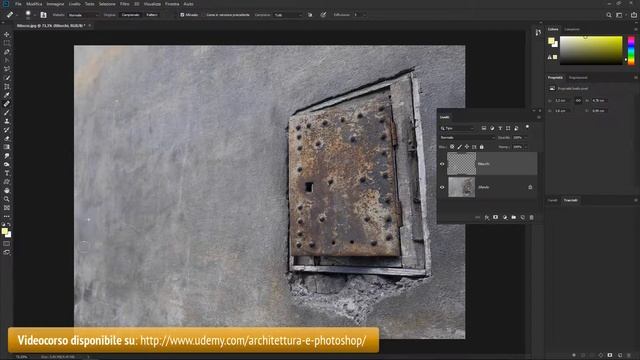Select the Pattern source option

pos(152,15)
